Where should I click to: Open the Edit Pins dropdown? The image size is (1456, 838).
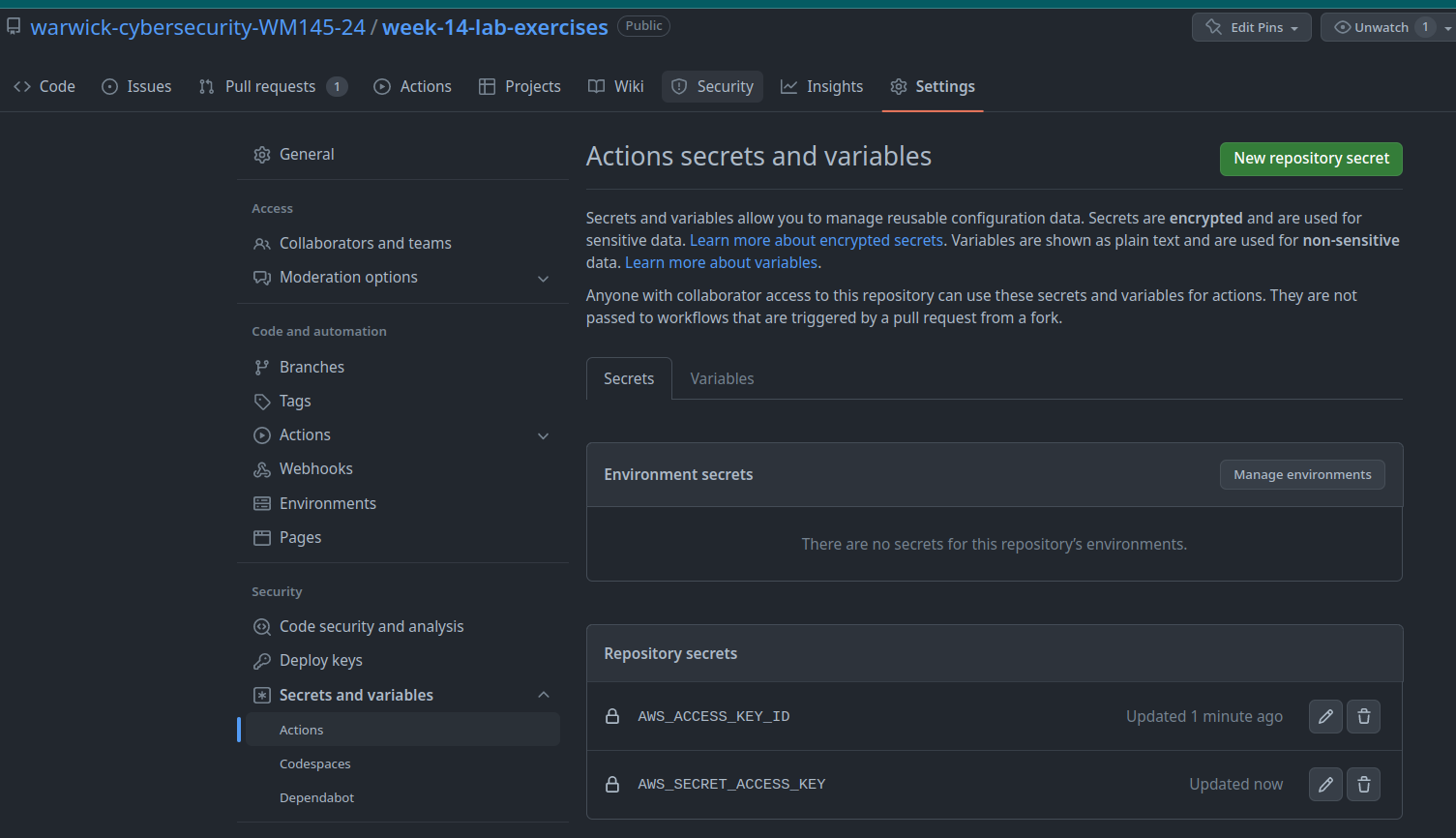[1252, 27]
